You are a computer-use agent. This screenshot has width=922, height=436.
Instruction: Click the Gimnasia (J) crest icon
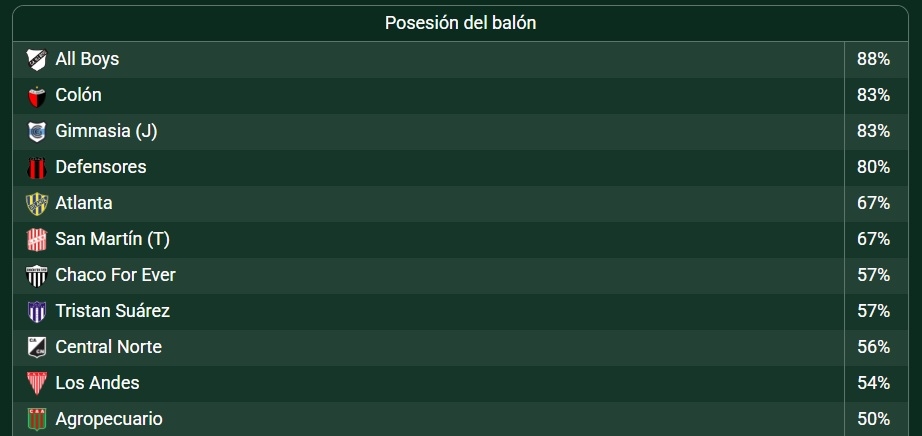tap(37, 131)
